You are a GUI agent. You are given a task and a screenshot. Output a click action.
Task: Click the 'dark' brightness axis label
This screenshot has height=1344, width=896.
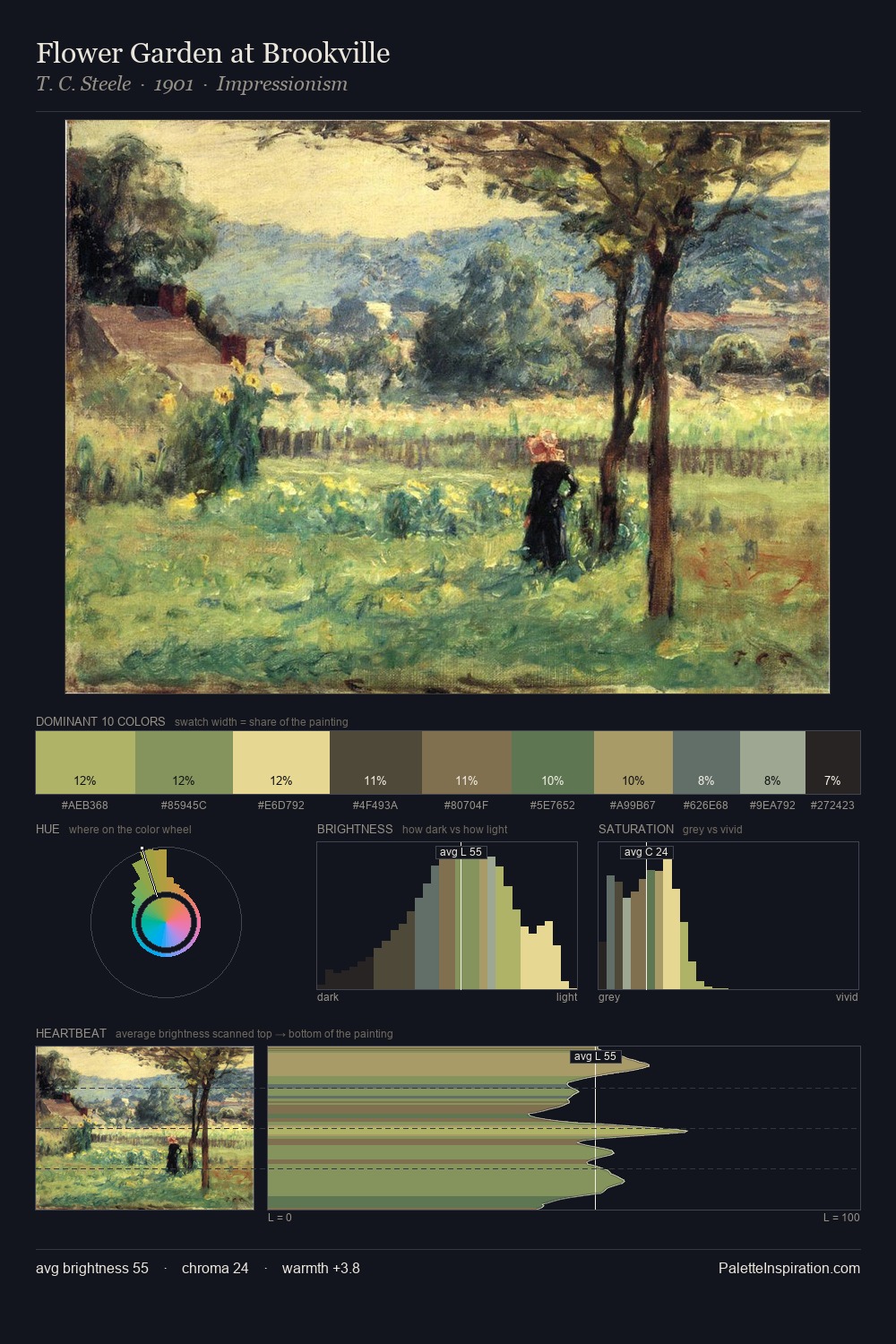tap(328, 997)
